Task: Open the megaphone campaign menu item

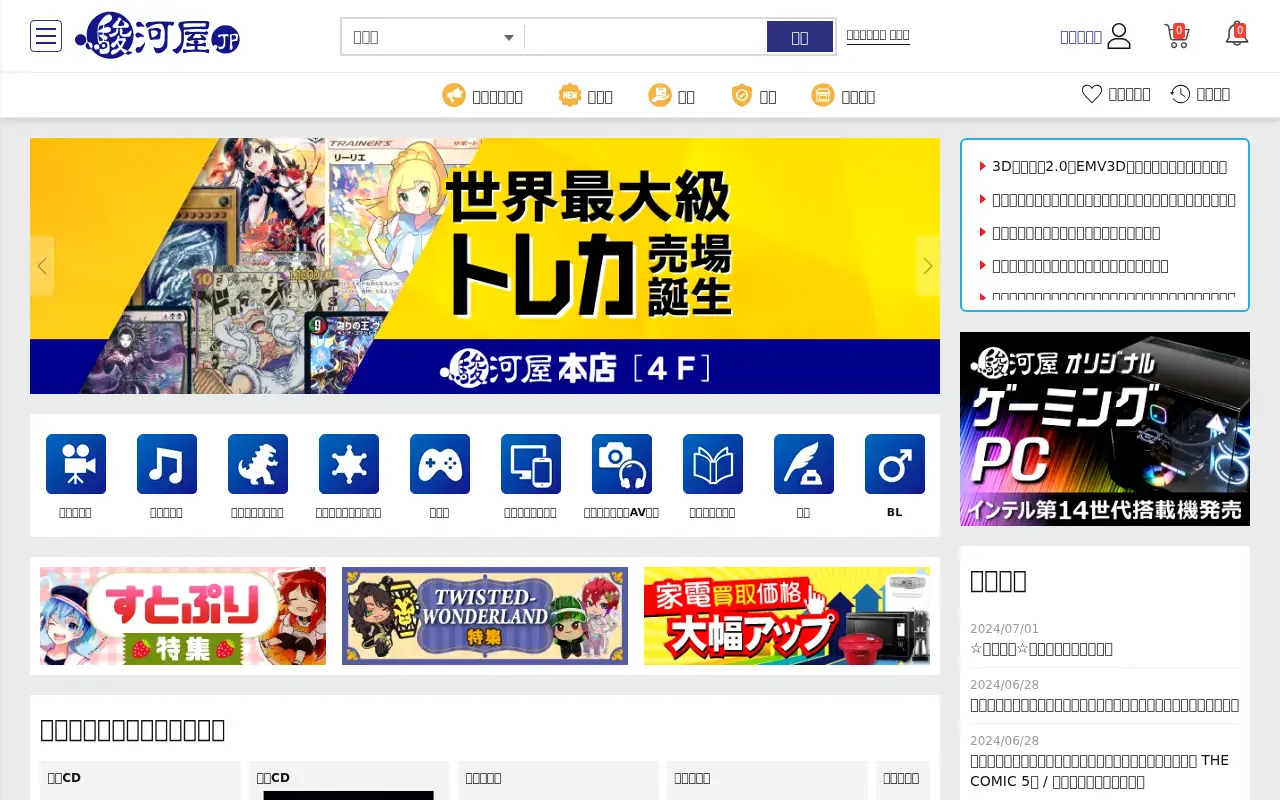Action: tap(482, 96)
